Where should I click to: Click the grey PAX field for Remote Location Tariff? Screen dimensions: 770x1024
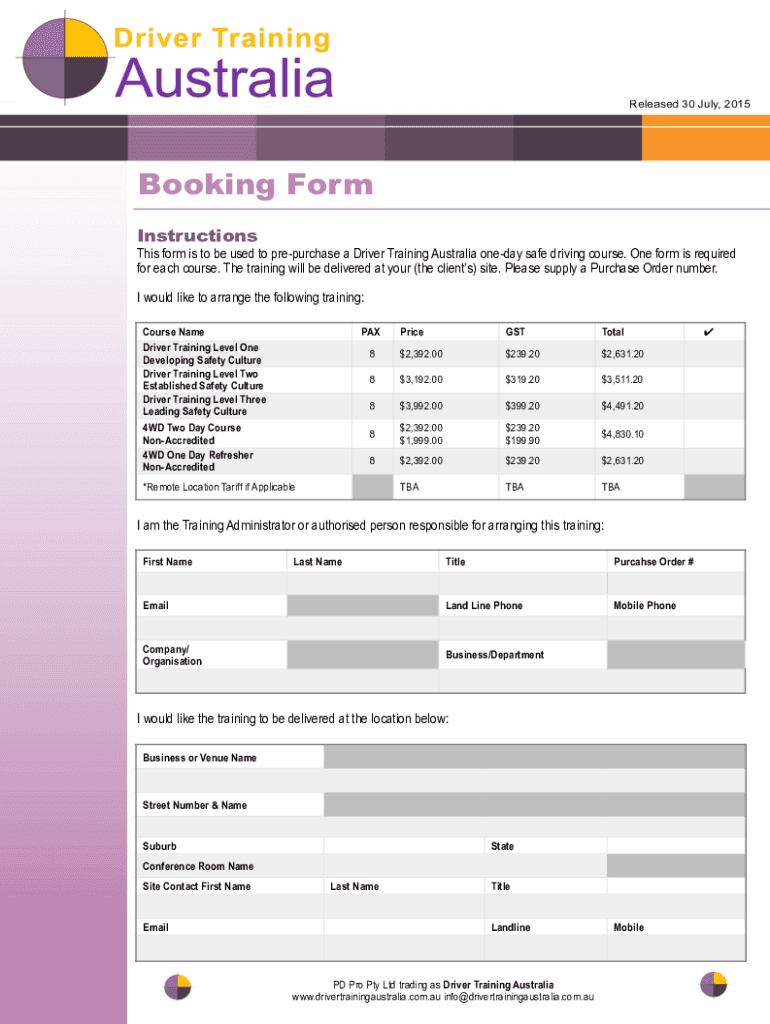click(371, 487)
